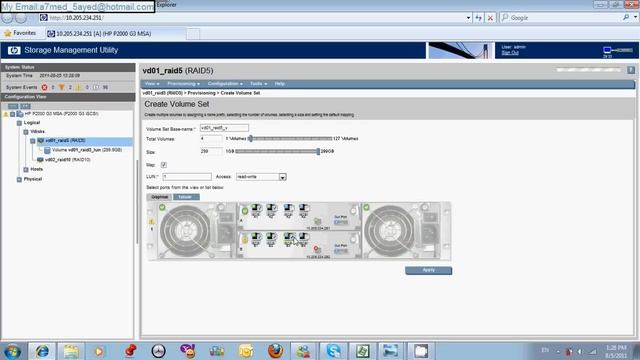The image size is (640, 360).
Task: Collapse the Vdisks tree node
Action: [26, 132]
